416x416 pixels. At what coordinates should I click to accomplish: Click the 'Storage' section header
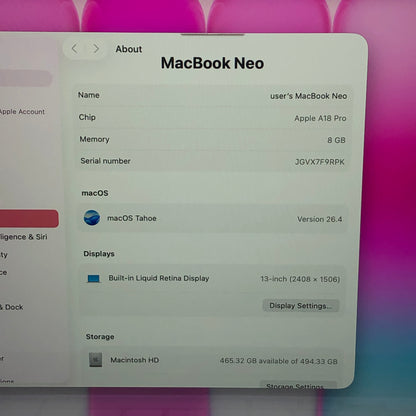tap(100, 337)
